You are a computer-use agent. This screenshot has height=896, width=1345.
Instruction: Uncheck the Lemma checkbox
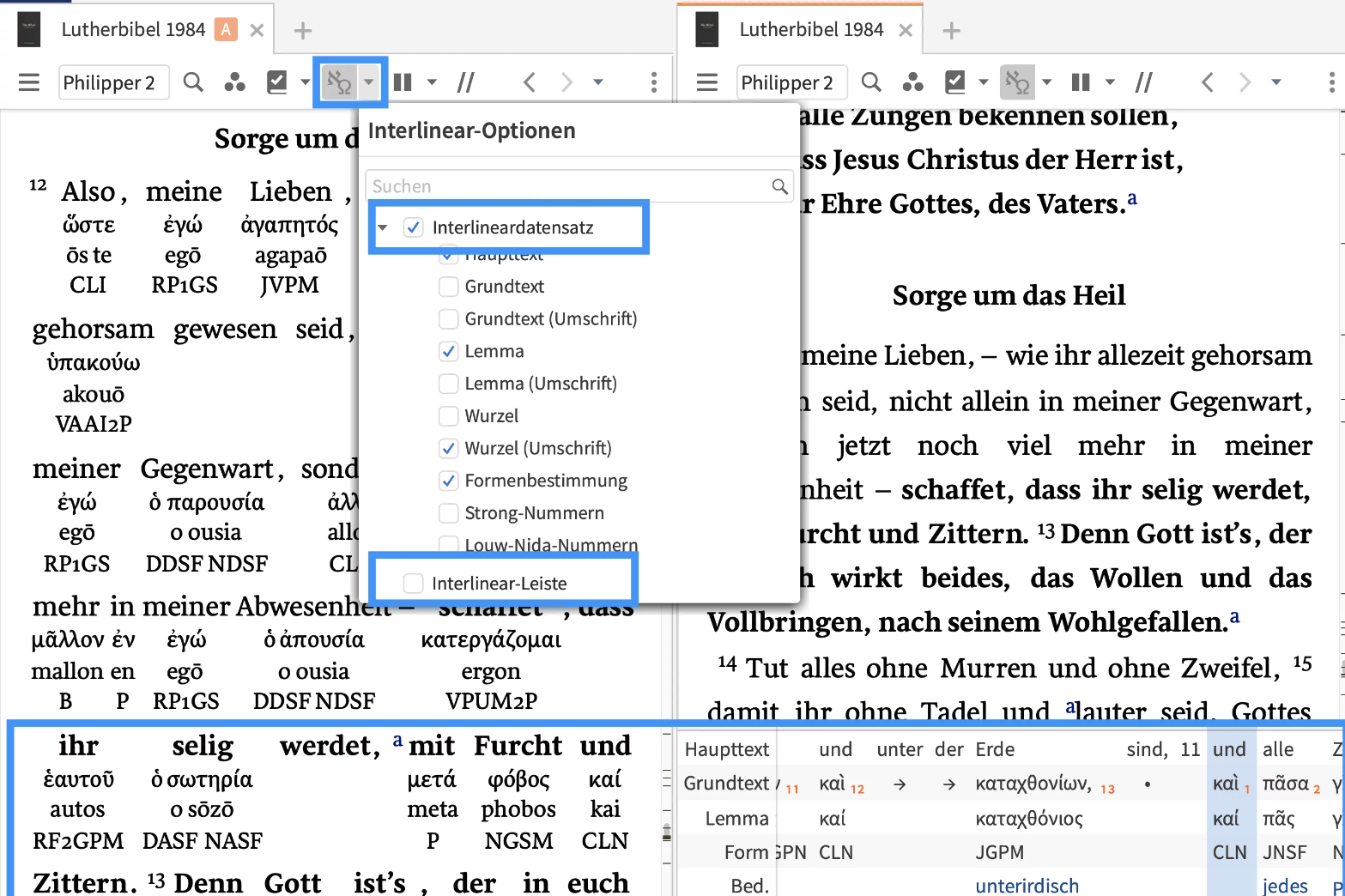pyautogui.click(x=448, y=351)
